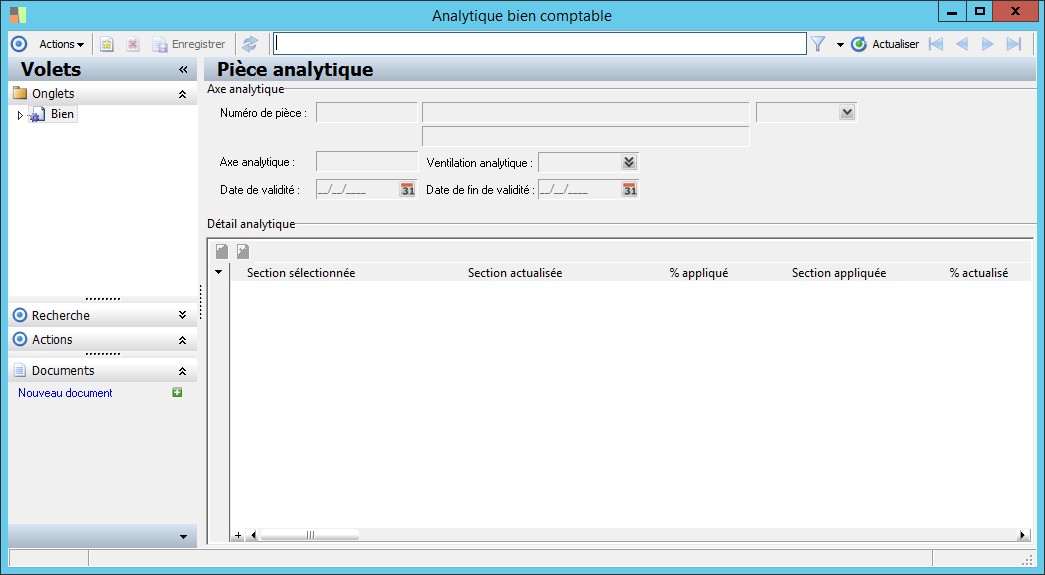Collapse the Documents section
Screen dimensions: 1045x575
[182, 371]
